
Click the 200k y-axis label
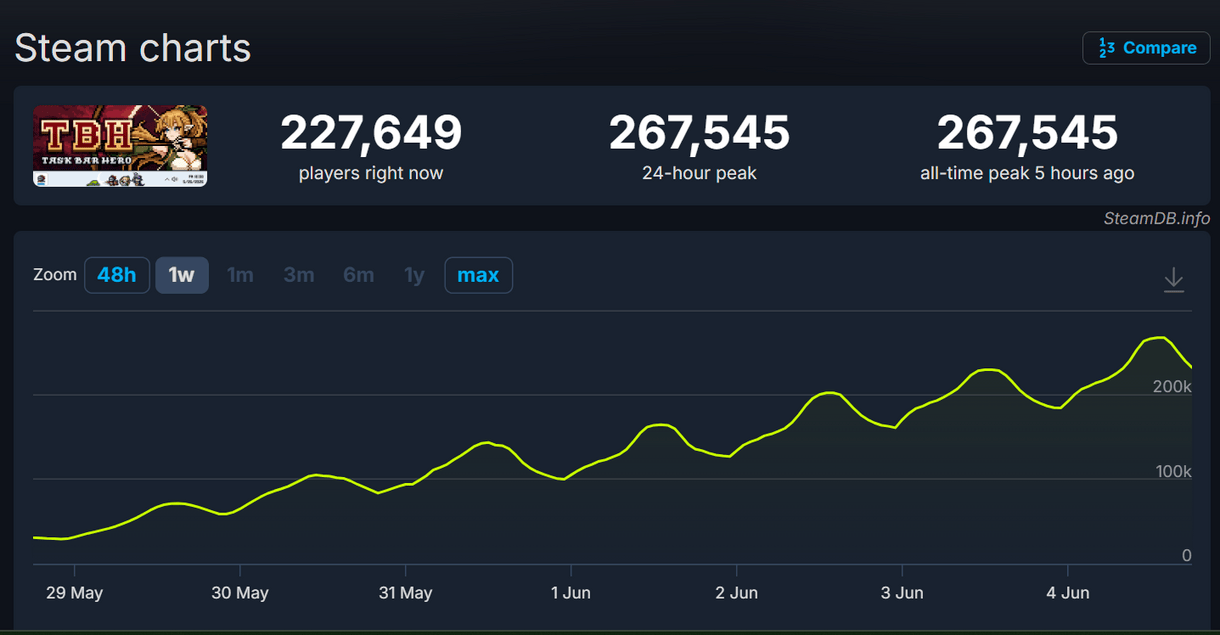[1172, 387]
